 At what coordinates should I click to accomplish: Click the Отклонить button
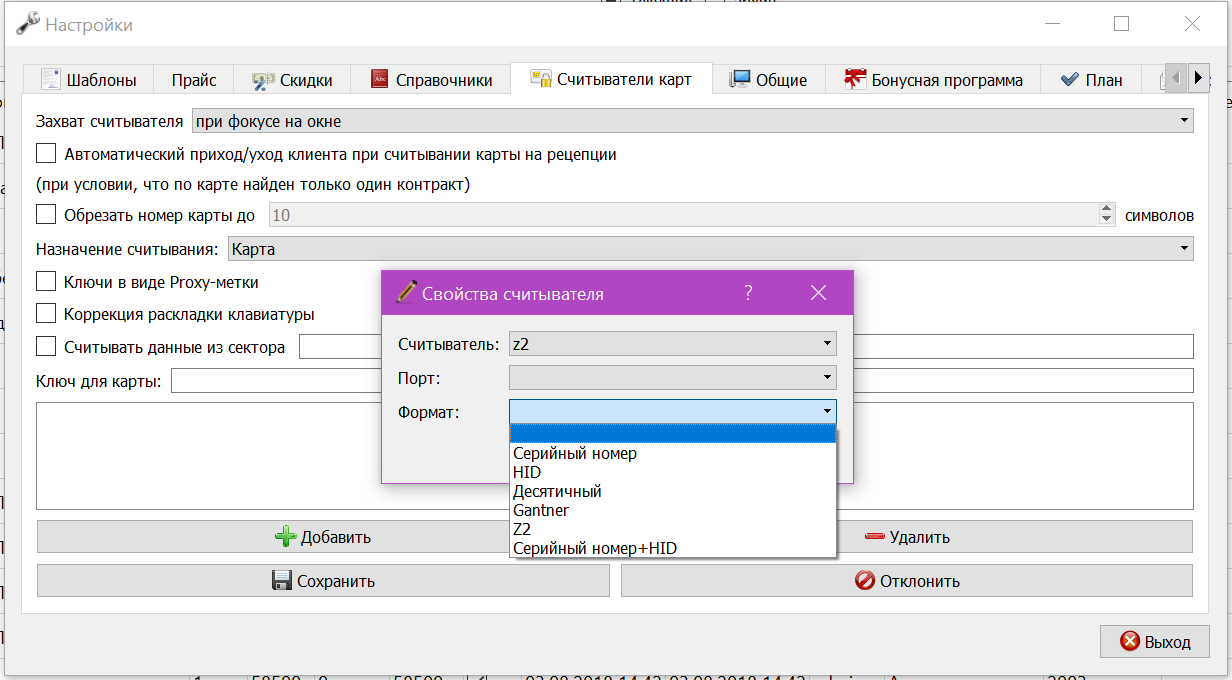coord(907,581)
